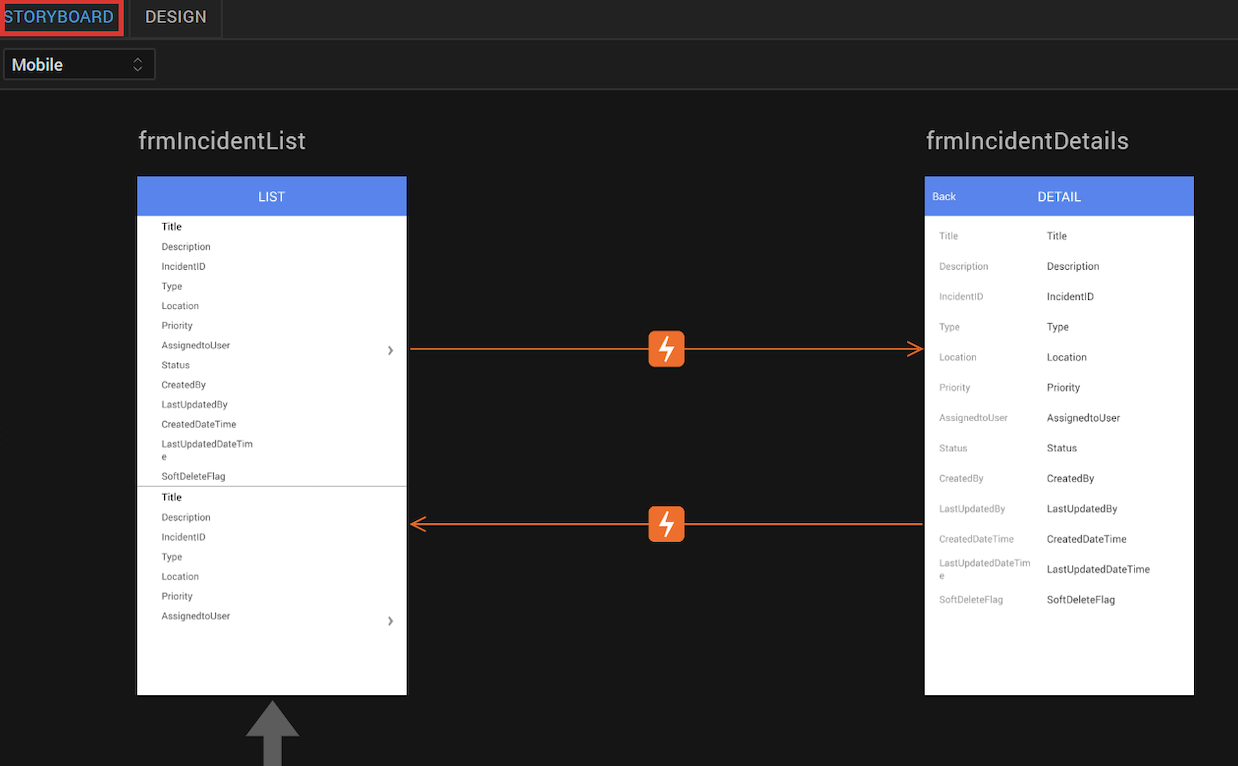
Task: Click the SoftDeleteFlag value in the details form
Action: coord(1080,600)
